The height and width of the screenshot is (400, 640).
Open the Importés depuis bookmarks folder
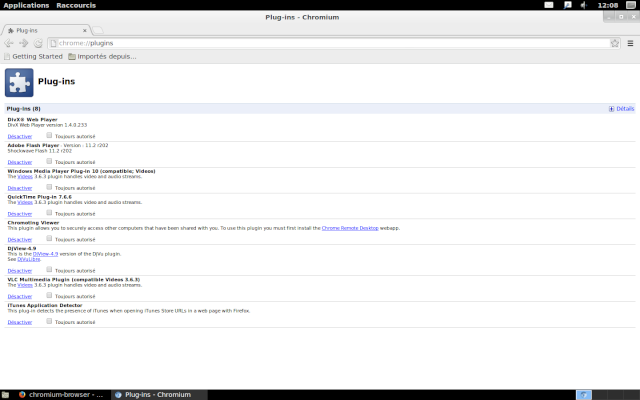(x=102, y=56)
